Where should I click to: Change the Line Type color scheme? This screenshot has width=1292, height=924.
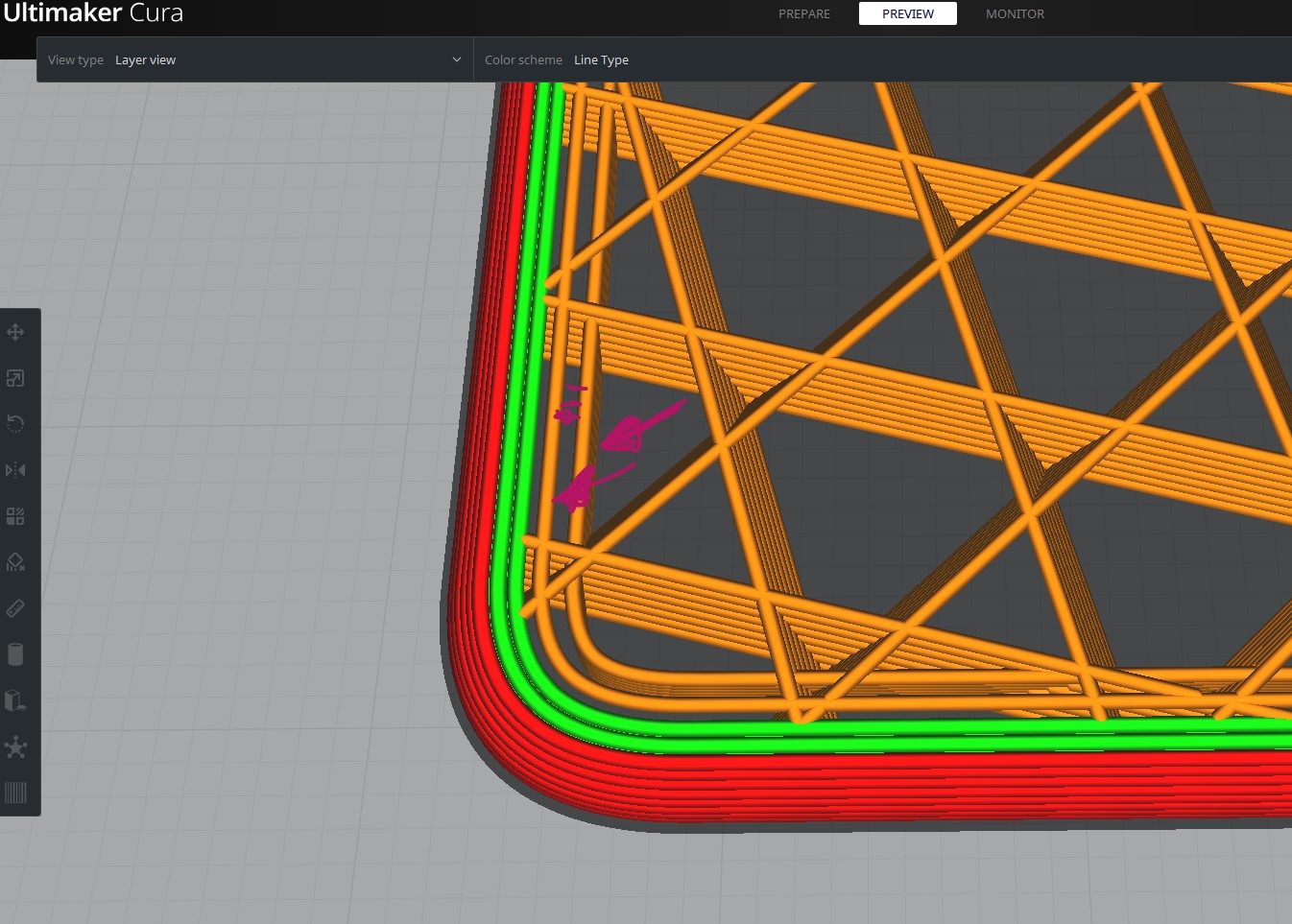coord(601,59)
